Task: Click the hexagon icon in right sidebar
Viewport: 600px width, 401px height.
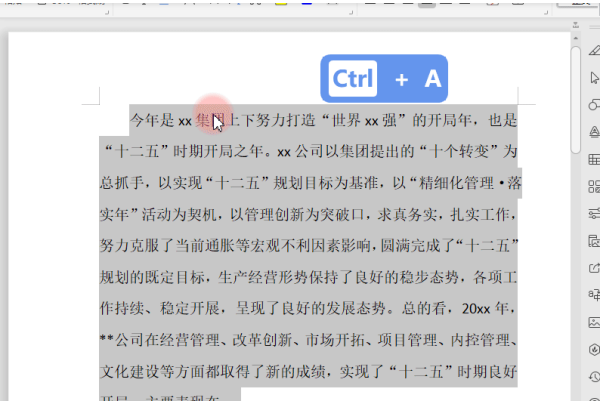Action: tap(595, 350)
